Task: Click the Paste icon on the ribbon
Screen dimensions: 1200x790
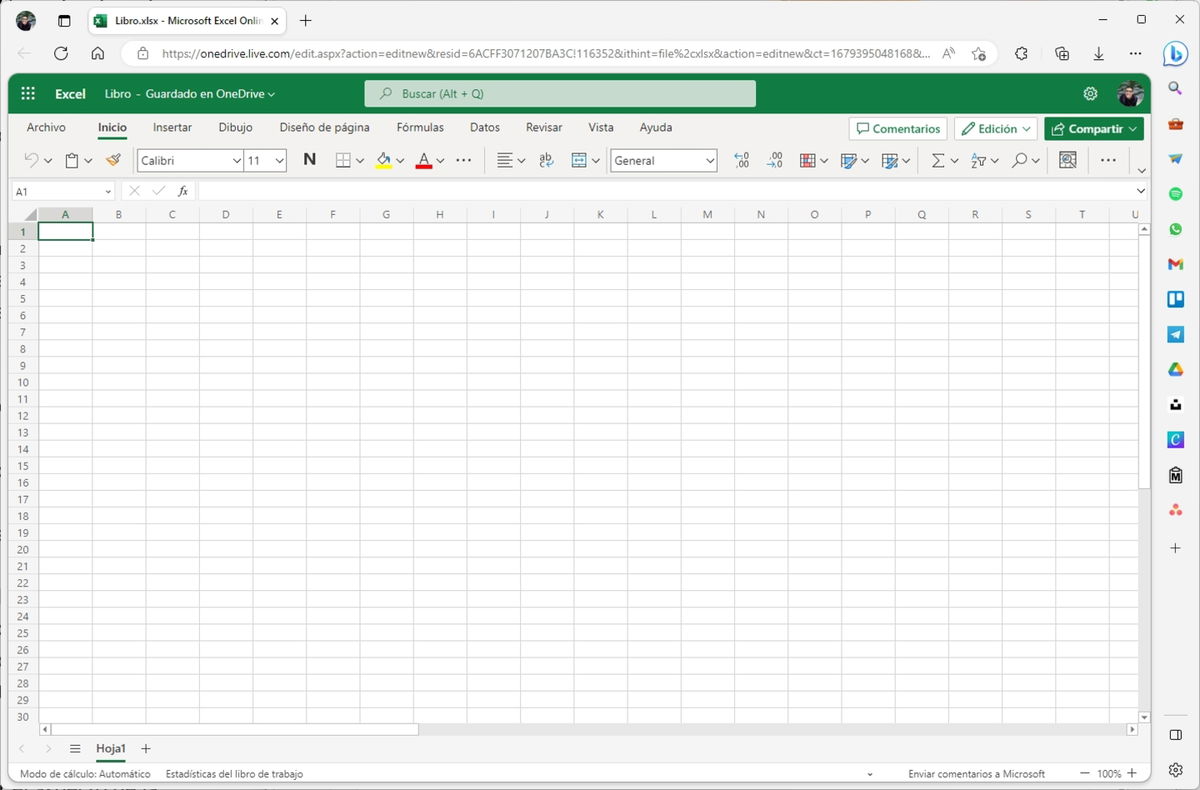Action: click(70, 160)
